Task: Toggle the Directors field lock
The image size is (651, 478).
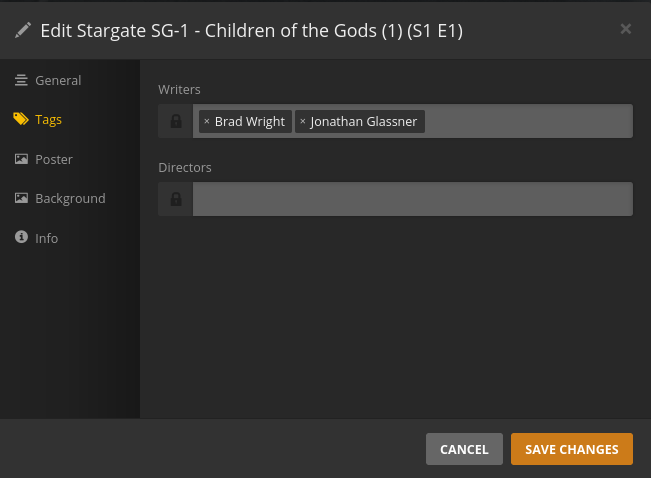Action: point(176,199)
